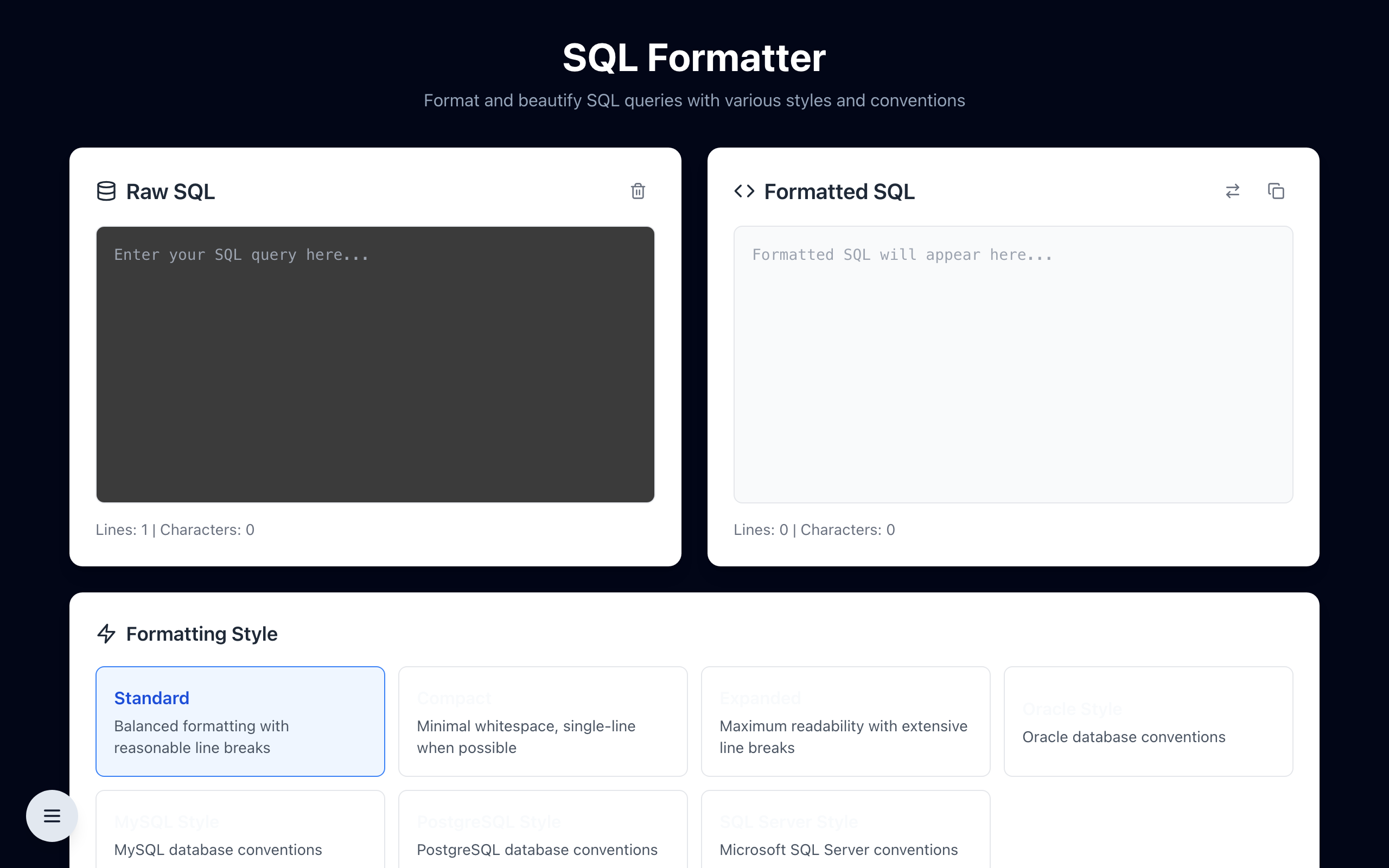1389x868 pixels.
Task: Select the Standard formatting style card
Action: point(240,722)
